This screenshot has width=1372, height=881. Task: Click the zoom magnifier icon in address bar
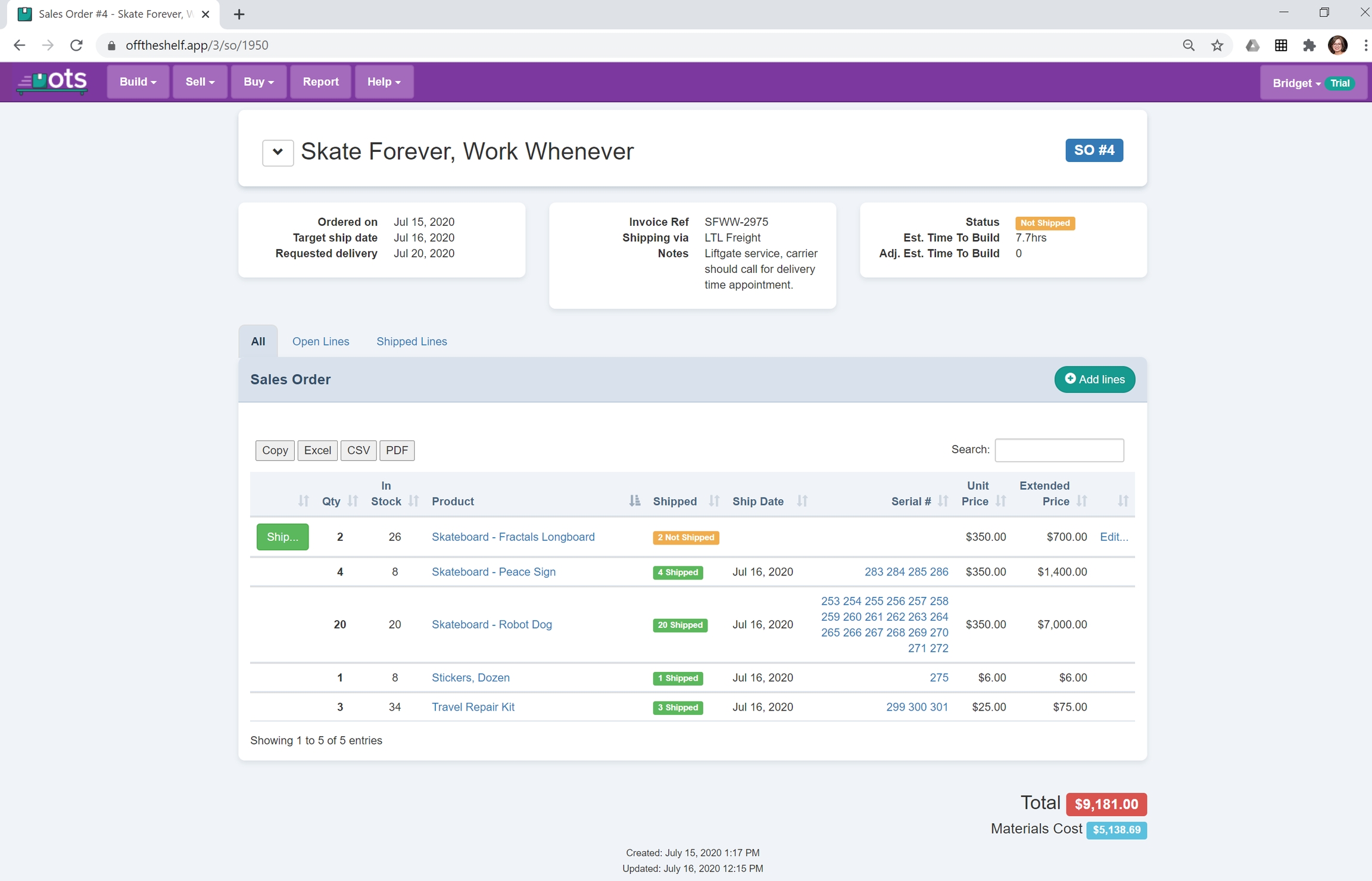click(1189, 45)
